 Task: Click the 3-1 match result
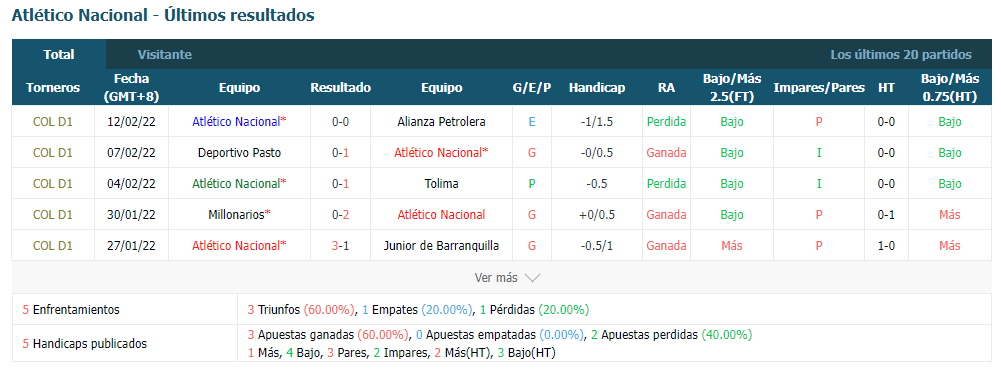(x=340, y=246)
